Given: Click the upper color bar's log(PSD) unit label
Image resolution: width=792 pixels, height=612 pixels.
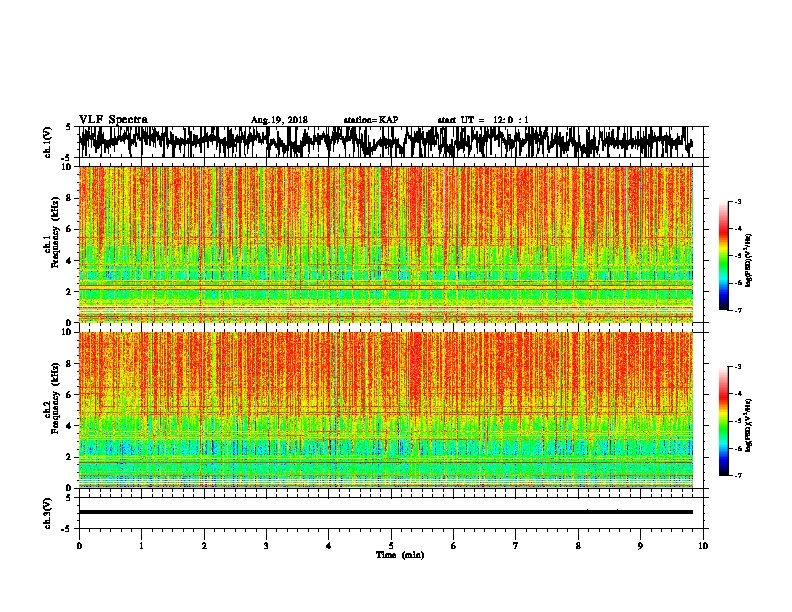Looking at the screenshot, I should coord(749,261).
